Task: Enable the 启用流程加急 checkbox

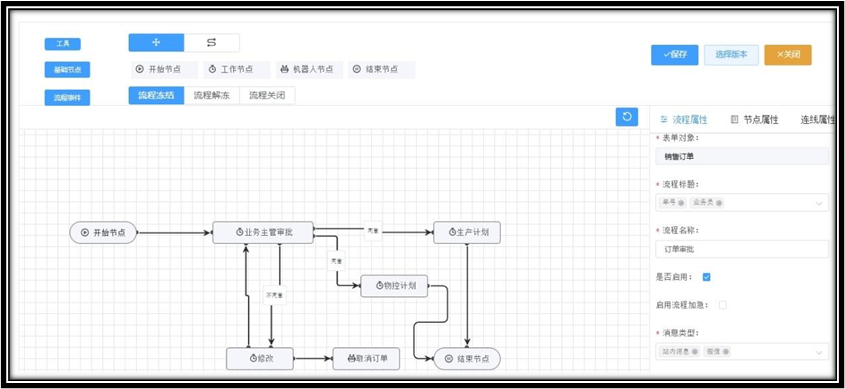Action: click(x=723, y=305)
